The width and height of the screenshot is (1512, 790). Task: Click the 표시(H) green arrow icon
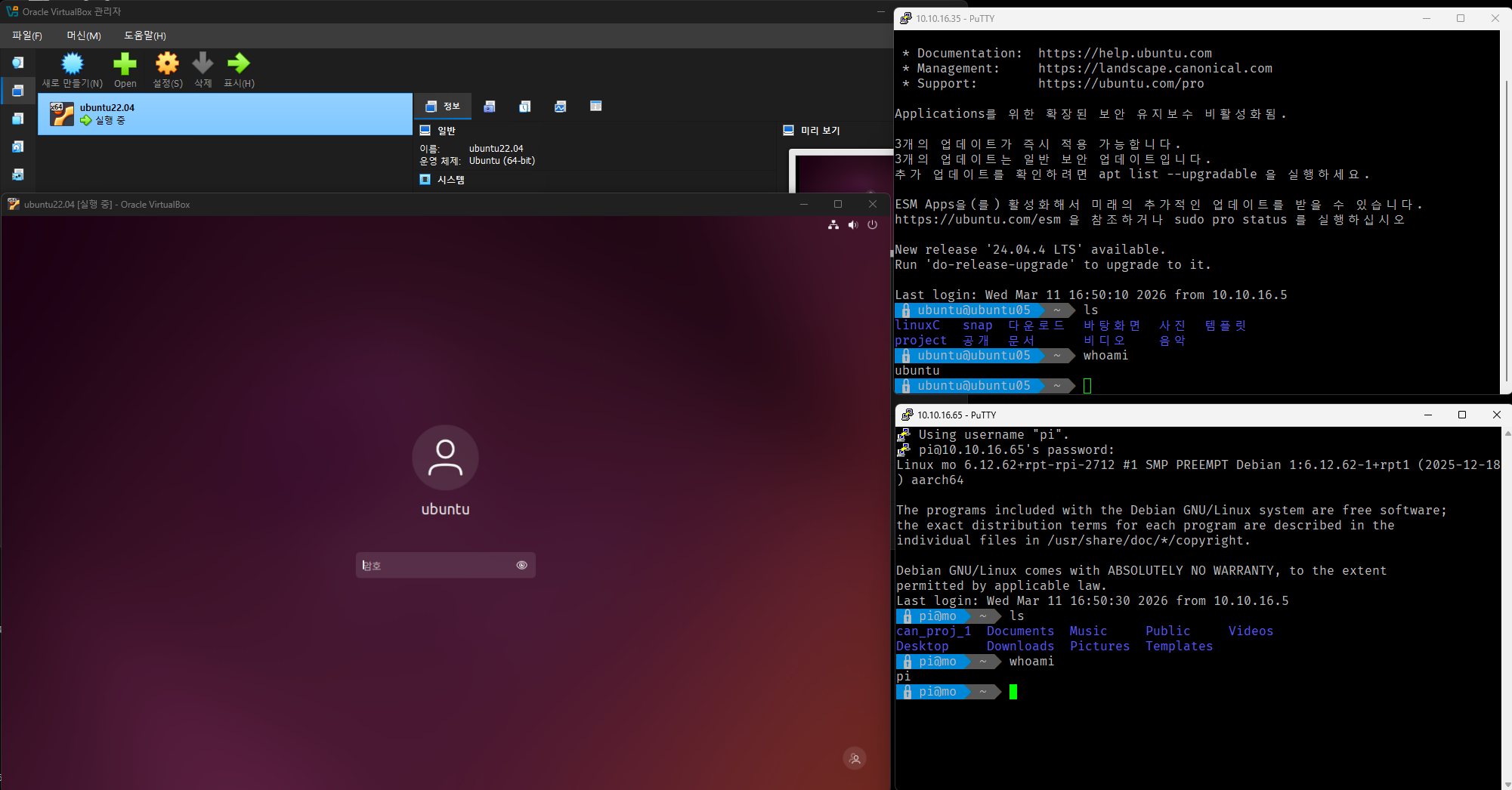point(239,63)
